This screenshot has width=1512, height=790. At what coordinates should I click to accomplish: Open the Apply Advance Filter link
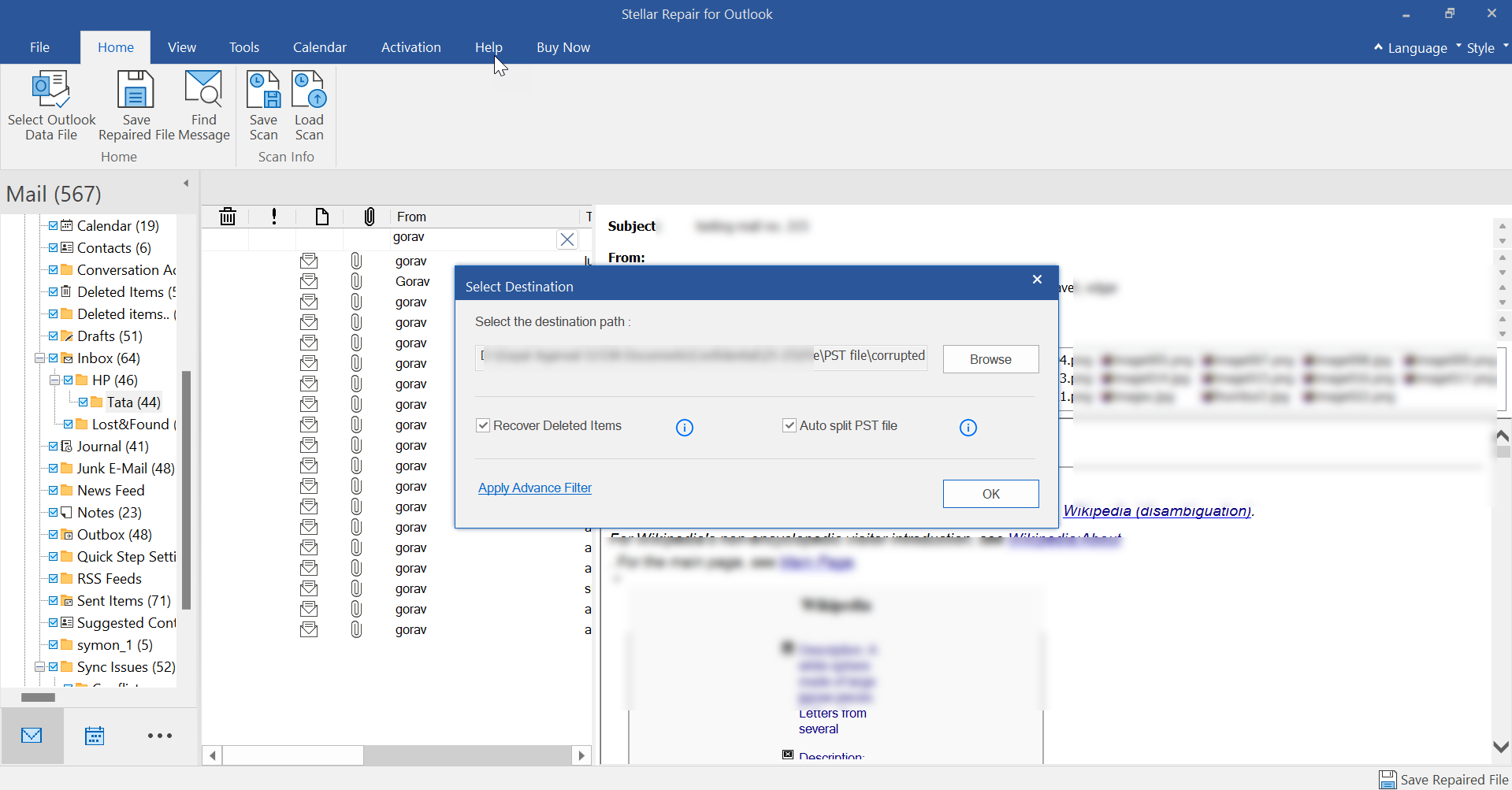pyautogui.click(x=534, y=488)
